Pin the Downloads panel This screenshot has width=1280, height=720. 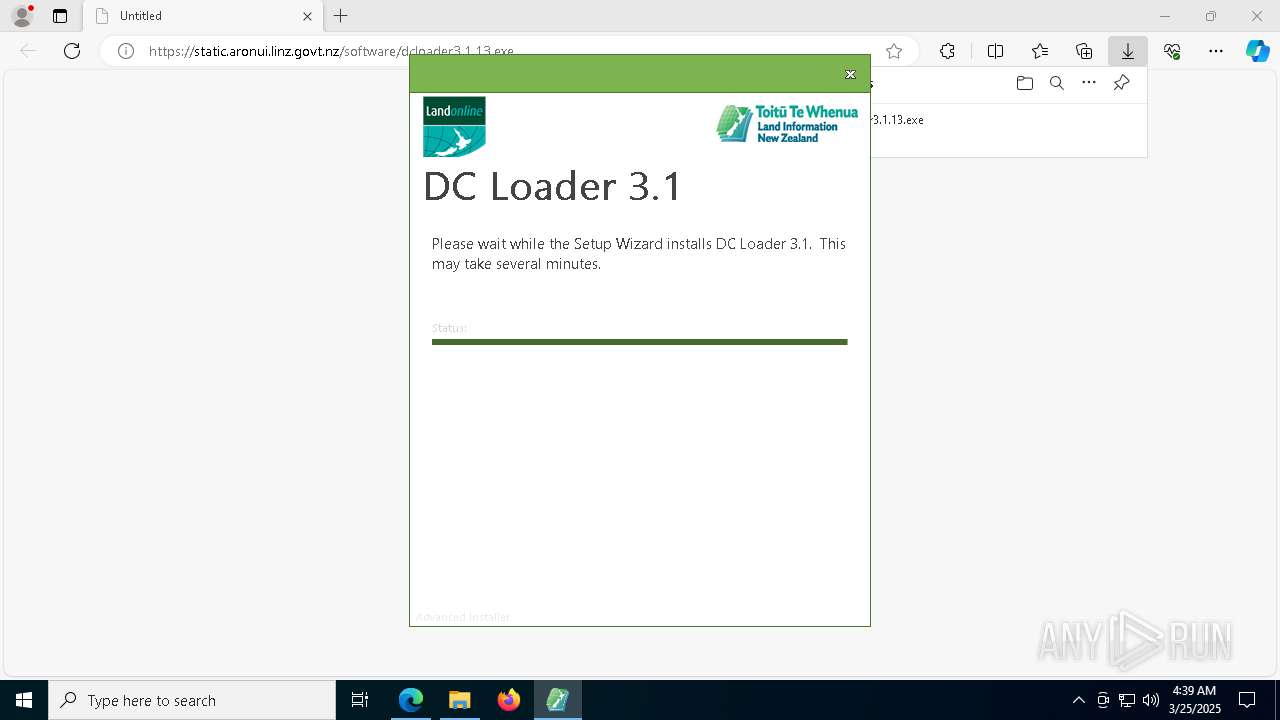(1121, 83)
